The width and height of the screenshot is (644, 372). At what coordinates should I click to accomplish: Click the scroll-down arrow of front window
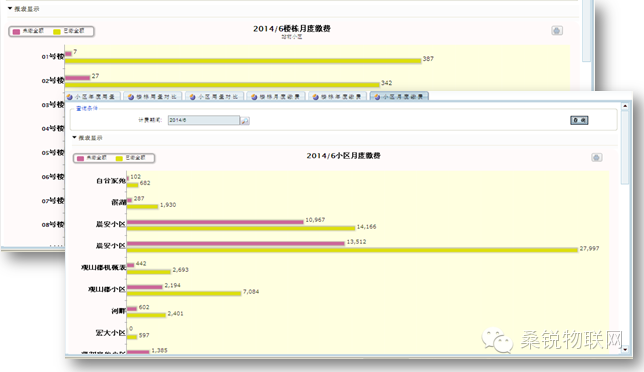pyautogui.click(x=625, y=349)
